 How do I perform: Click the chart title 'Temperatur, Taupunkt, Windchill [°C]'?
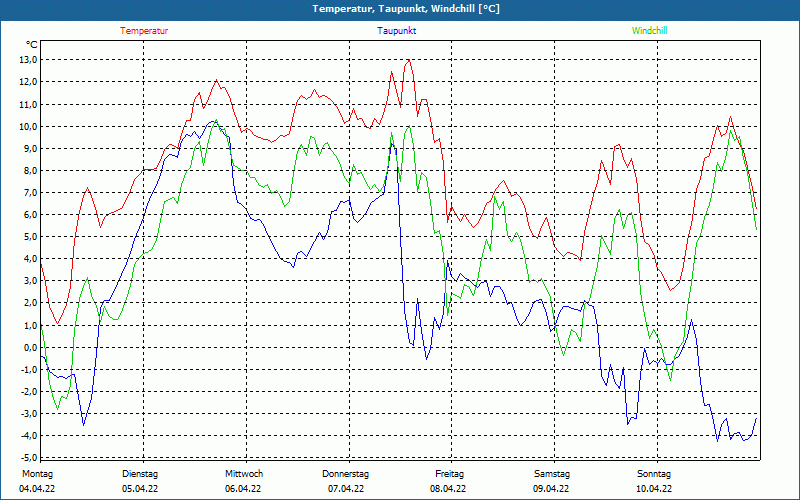click(406, 9)
